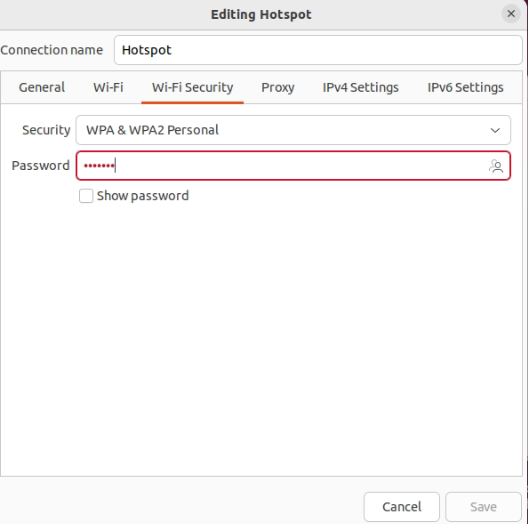
Task: Click the Save button
Action: click(x=483, y=507)
